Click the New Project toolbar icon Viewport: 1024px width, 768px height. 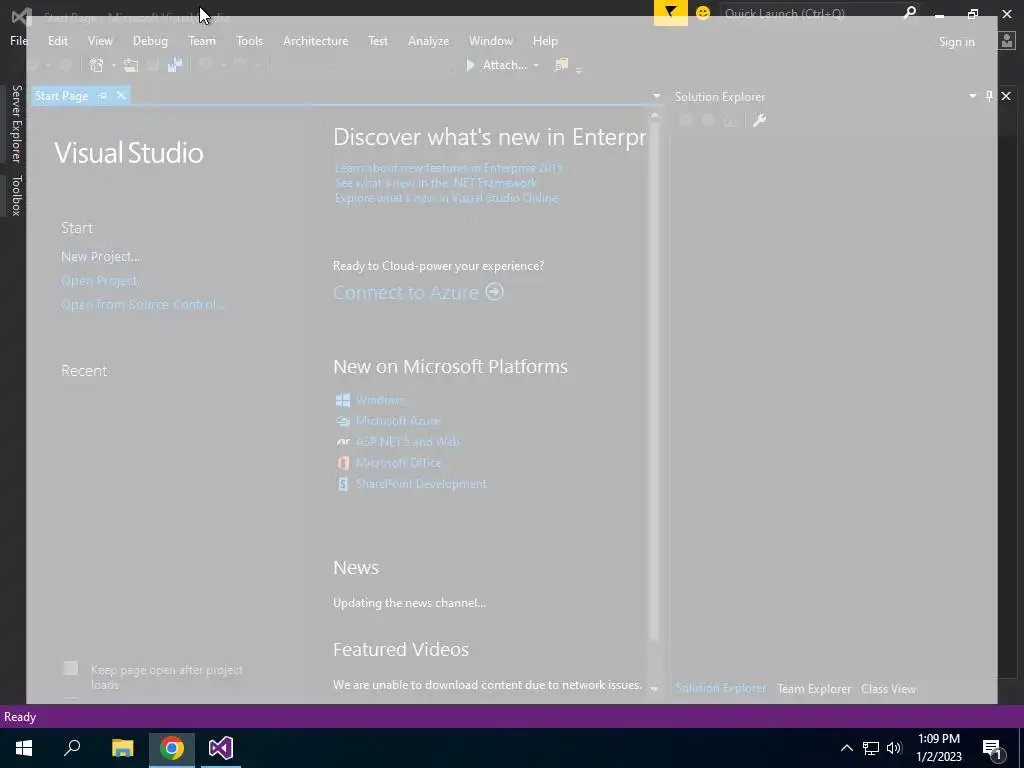[97, 65]
